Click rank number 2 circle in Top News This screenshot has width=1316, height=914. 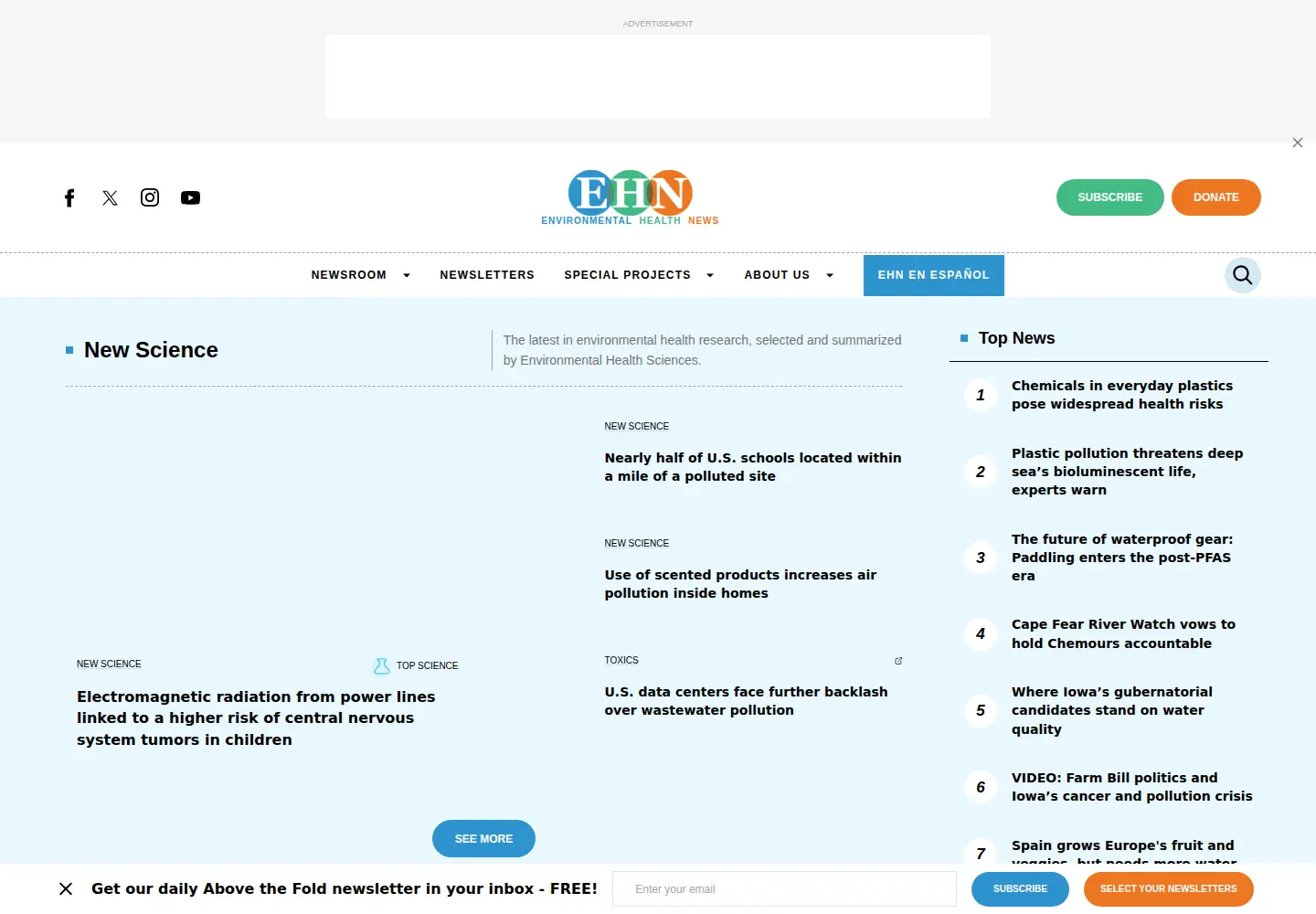tap(981, 472)
